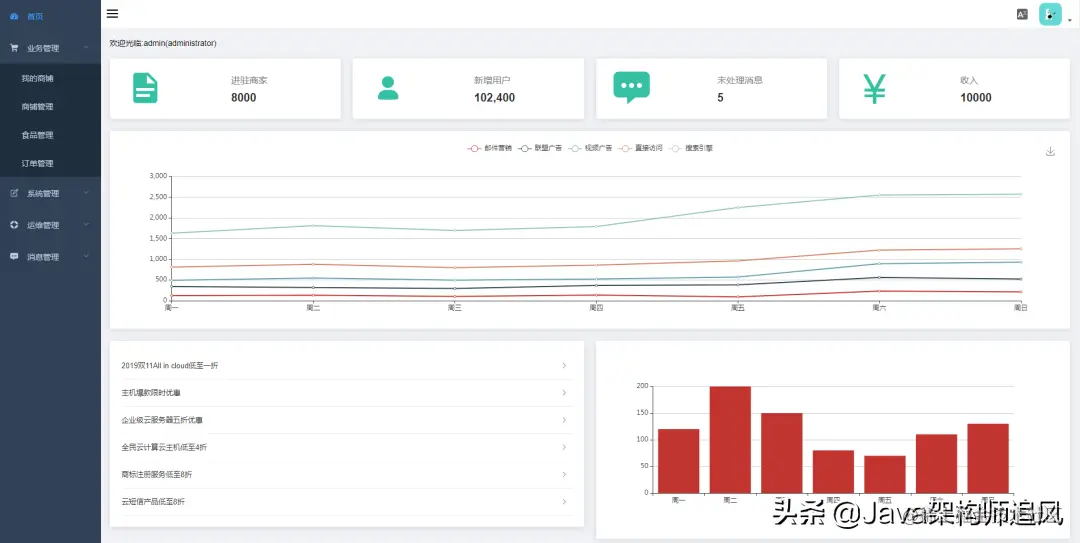Expand the 运维管理 menu chevron

(x=86, y=225)
